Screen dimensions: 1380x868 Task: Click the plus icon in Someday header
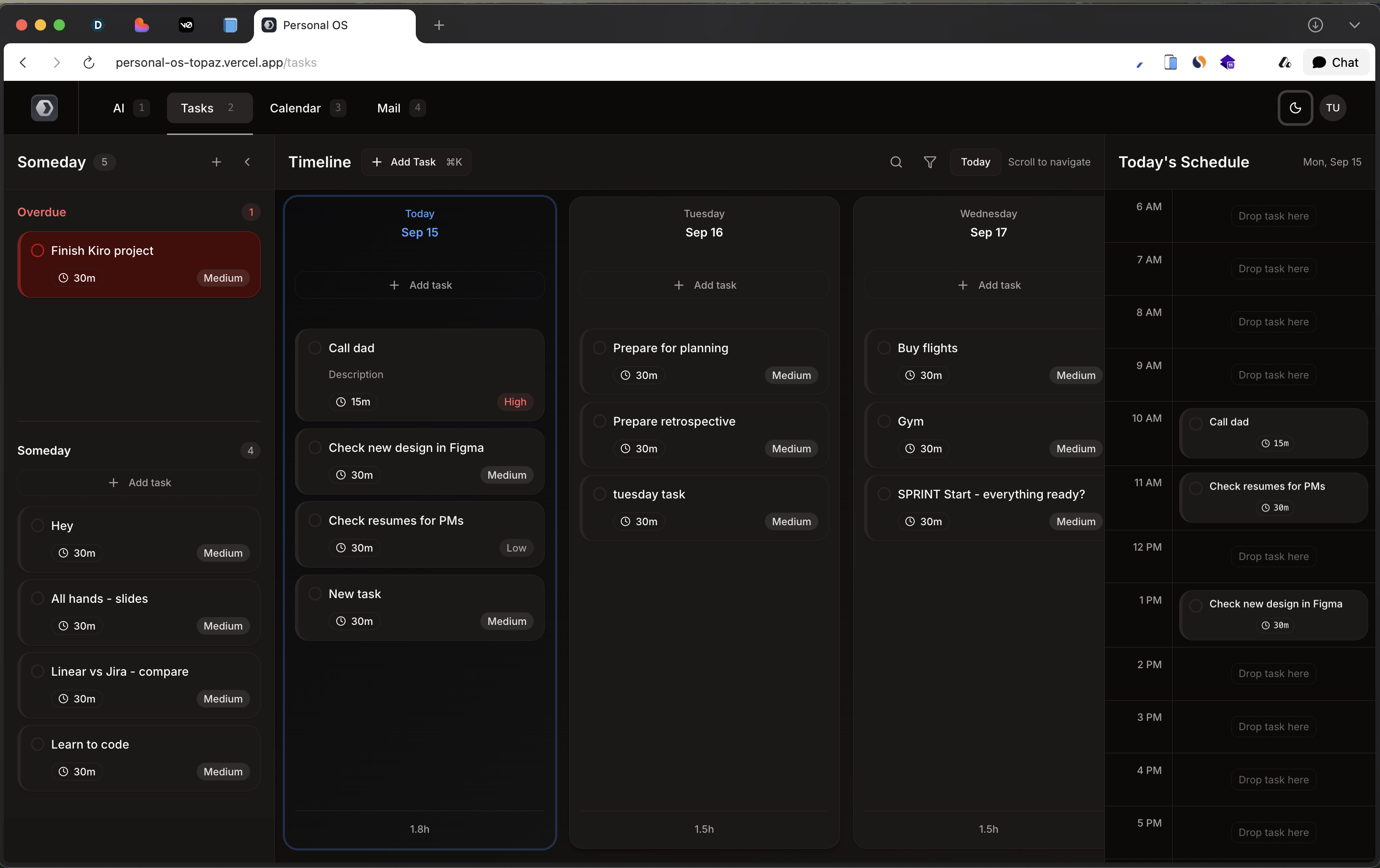pos(216,162)
